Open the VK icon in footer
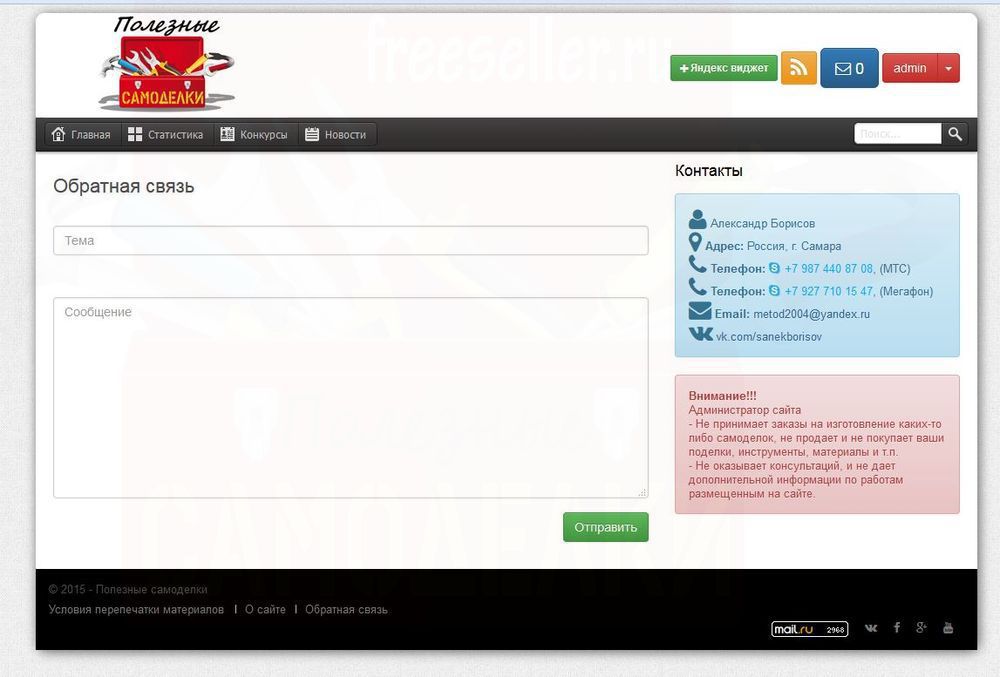 871,628
